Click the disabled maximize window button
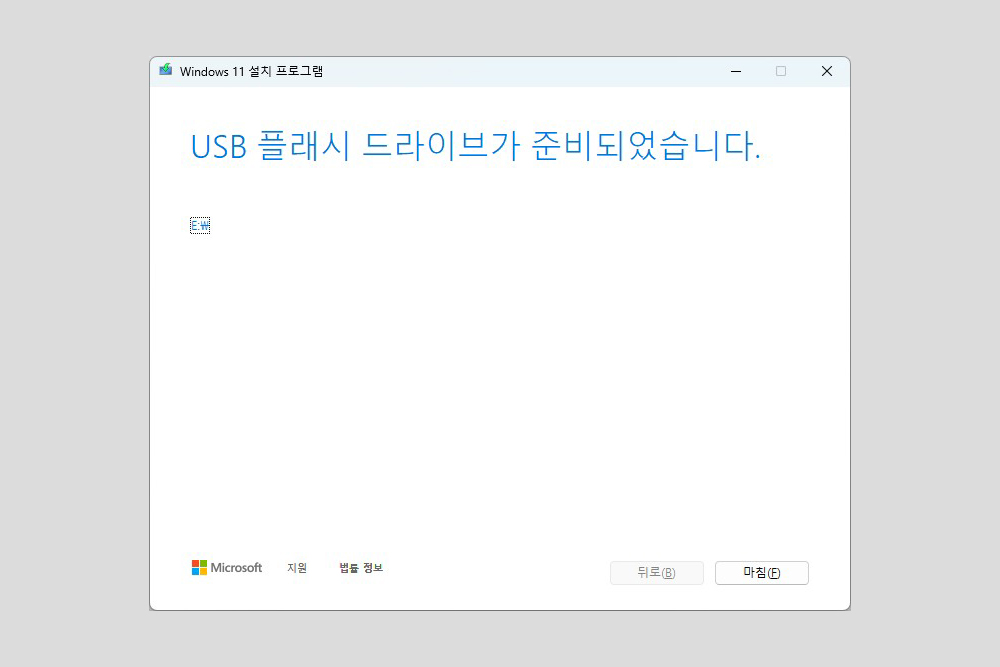The width and height of the screenshot is (1000, 667). [x=781, y=71]
